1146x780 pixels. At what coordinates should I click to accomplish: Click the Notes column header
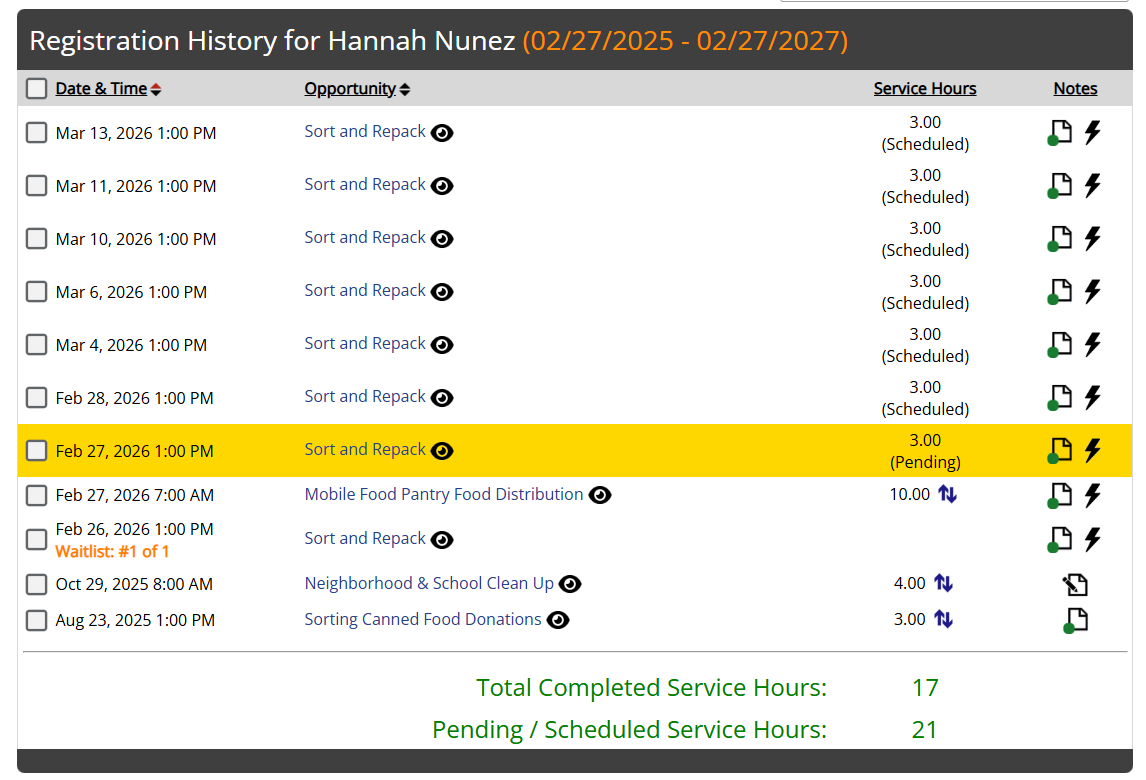coord(1075,88)
